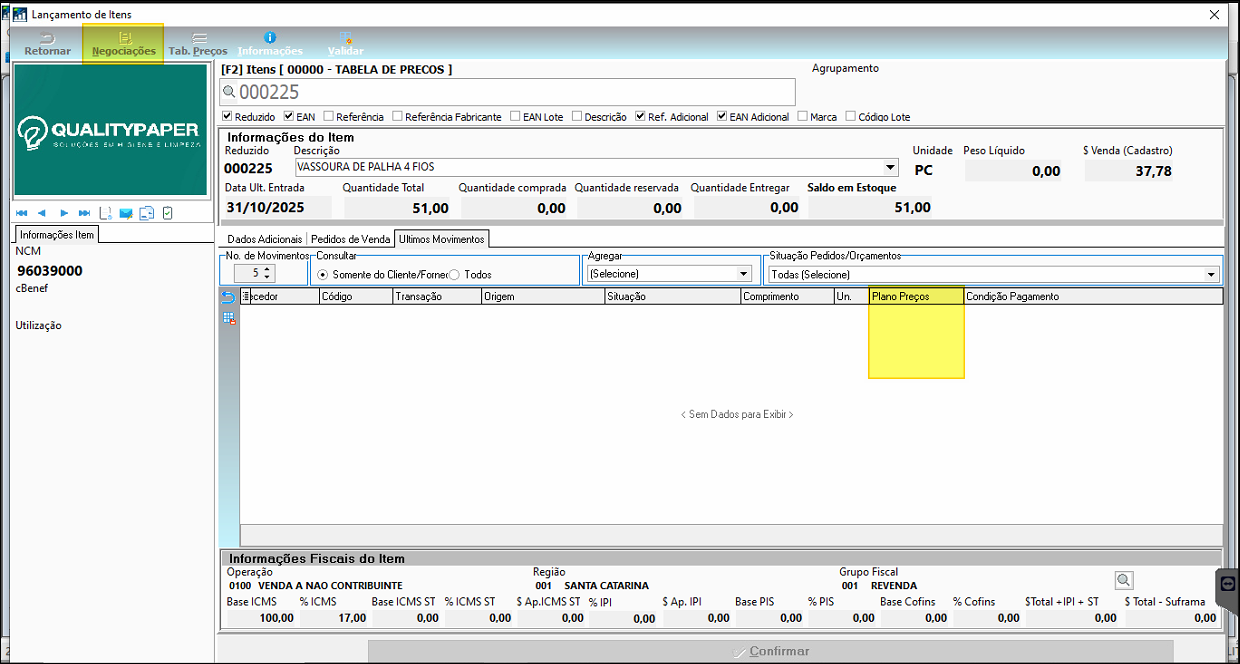Expand the Agregar dropdown

tap(743, 274)
